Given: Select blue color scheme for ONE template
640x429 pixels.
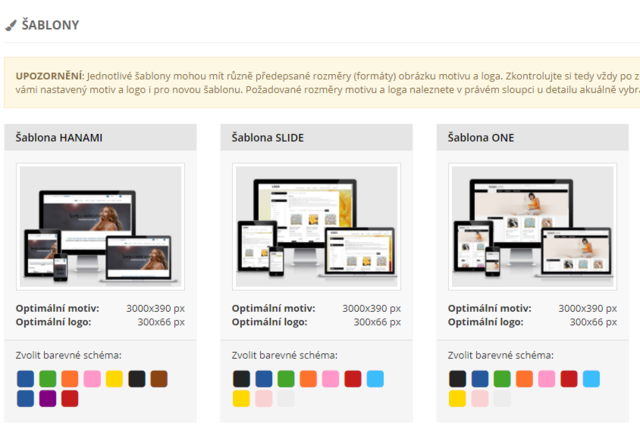Looking at the screenshot, I should pyautogui.click(x=480, y=379).
